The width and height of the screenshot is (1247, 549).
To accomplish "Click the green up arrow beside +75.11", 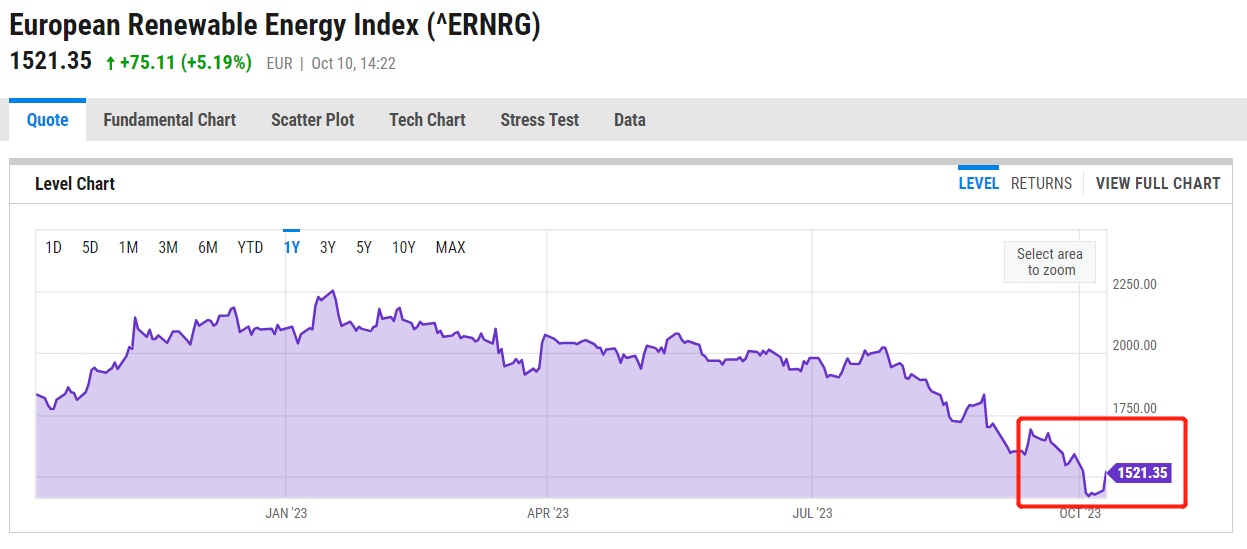I will point(110,63).
